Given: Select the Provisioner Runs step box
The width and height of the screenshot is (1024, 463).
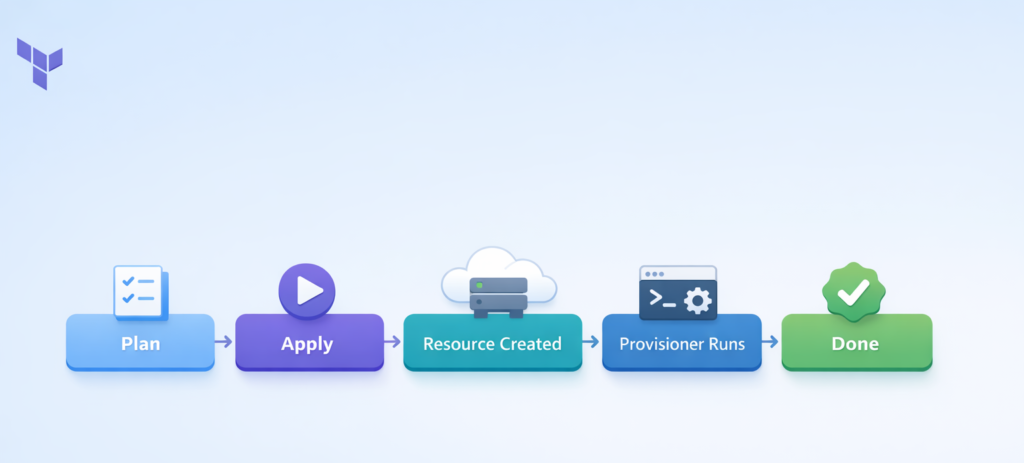Looking at the screenshot, I should (681, 343).
